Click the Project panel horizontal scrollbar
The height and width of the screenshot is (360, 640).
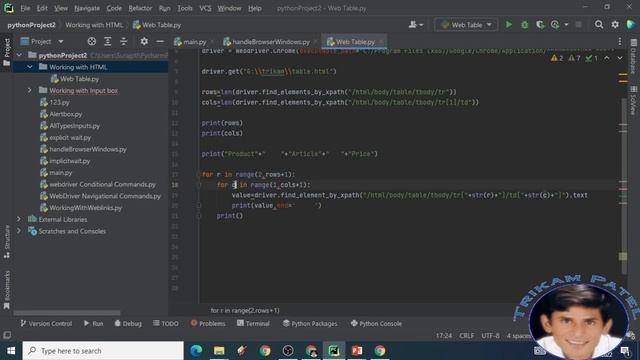click(67, 313)
